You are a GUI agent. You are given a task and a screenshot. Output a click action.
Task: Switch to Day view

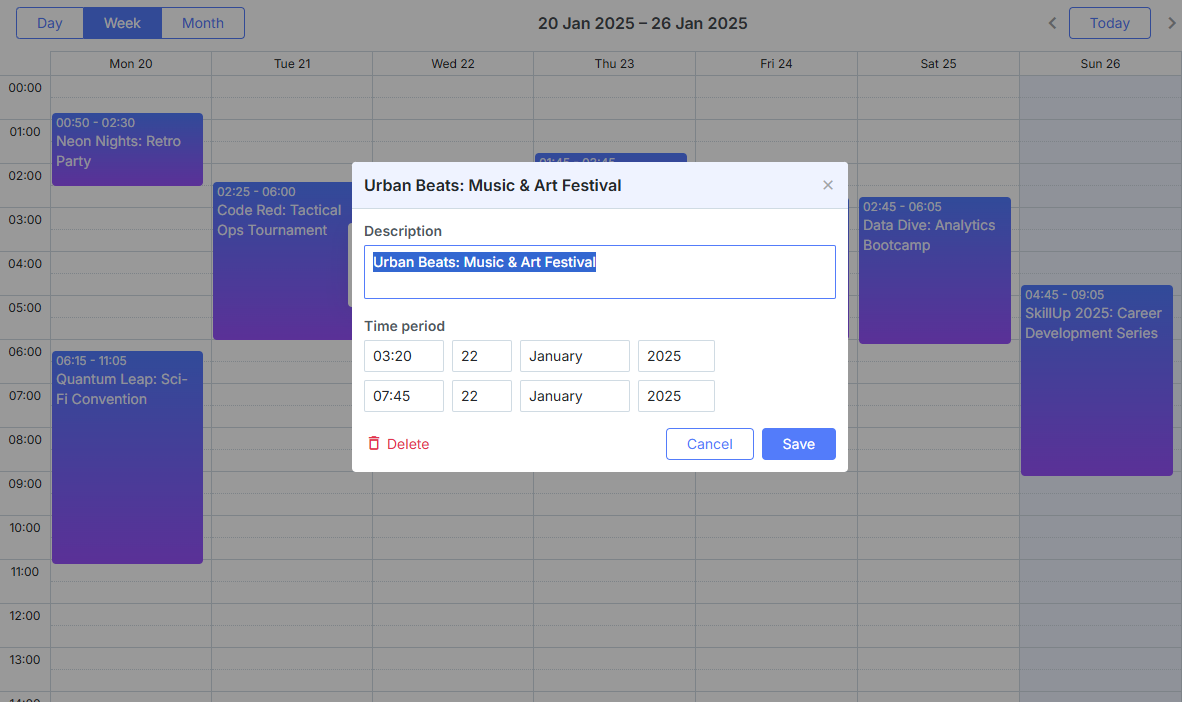coord(50,23)
